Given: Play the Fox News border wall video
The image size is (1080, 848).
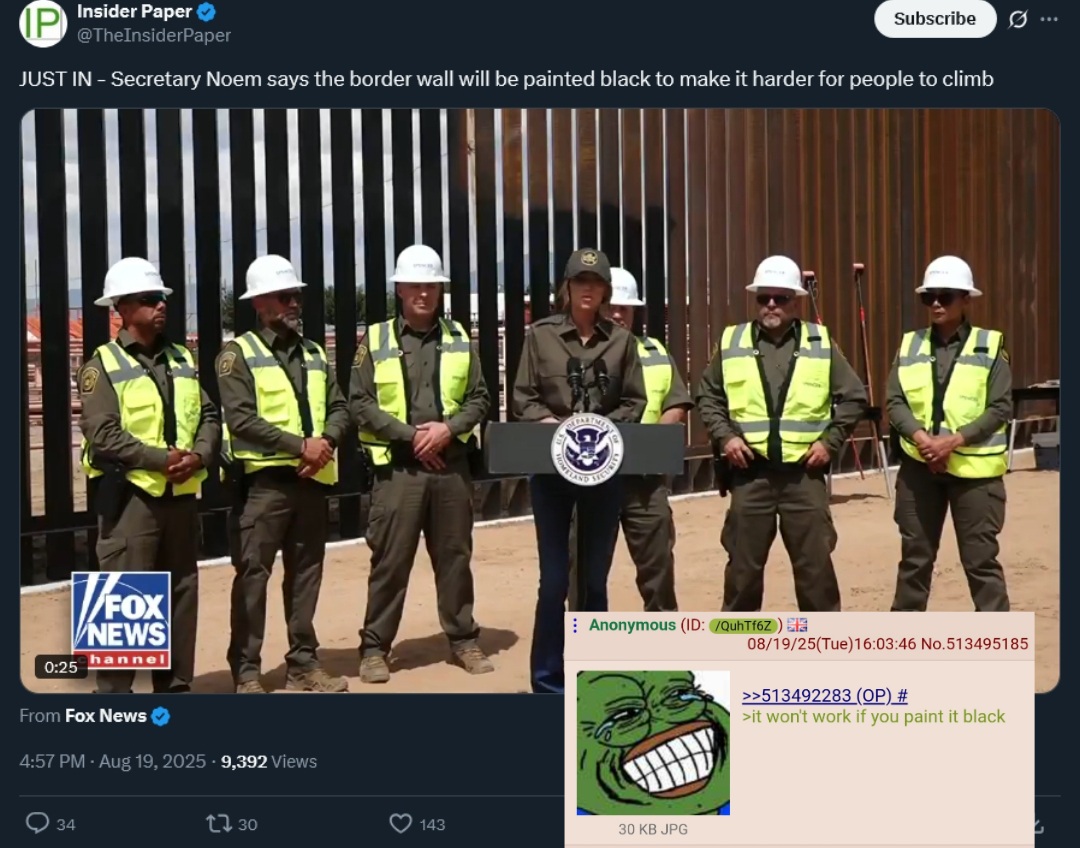Looking at the screenshot, I should 540,400.
